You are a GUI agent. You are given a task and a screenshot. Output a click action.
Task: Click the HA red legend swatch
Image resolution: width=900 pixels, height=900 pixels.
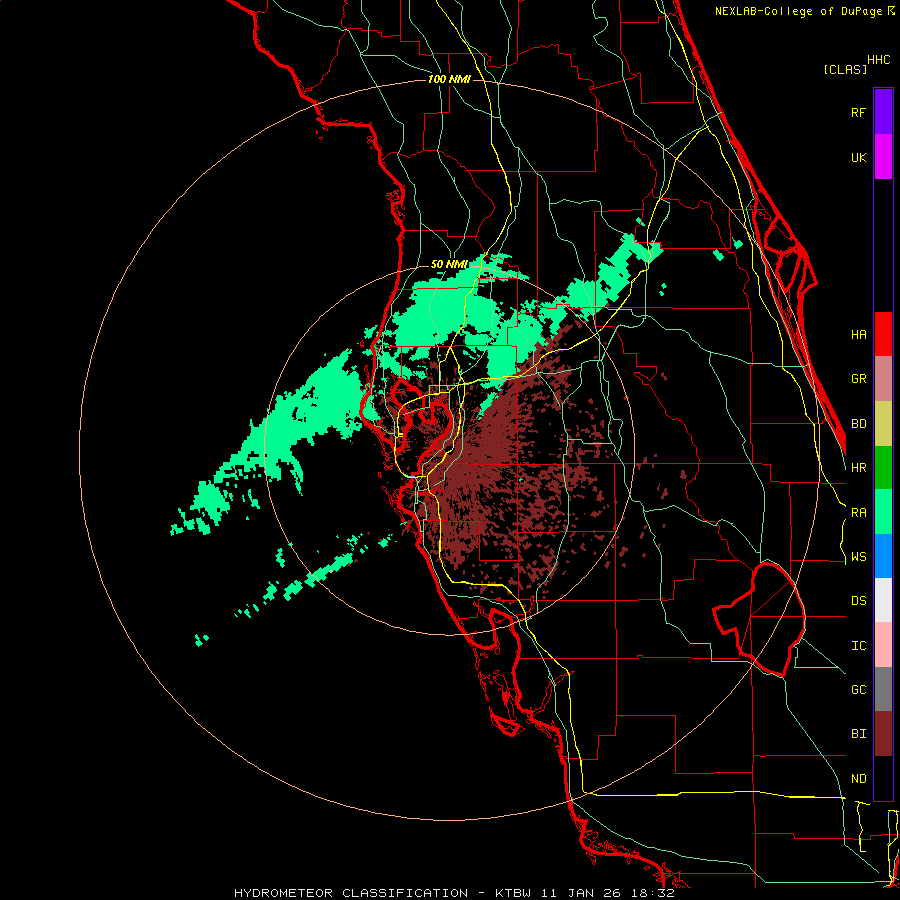point(883,334)
